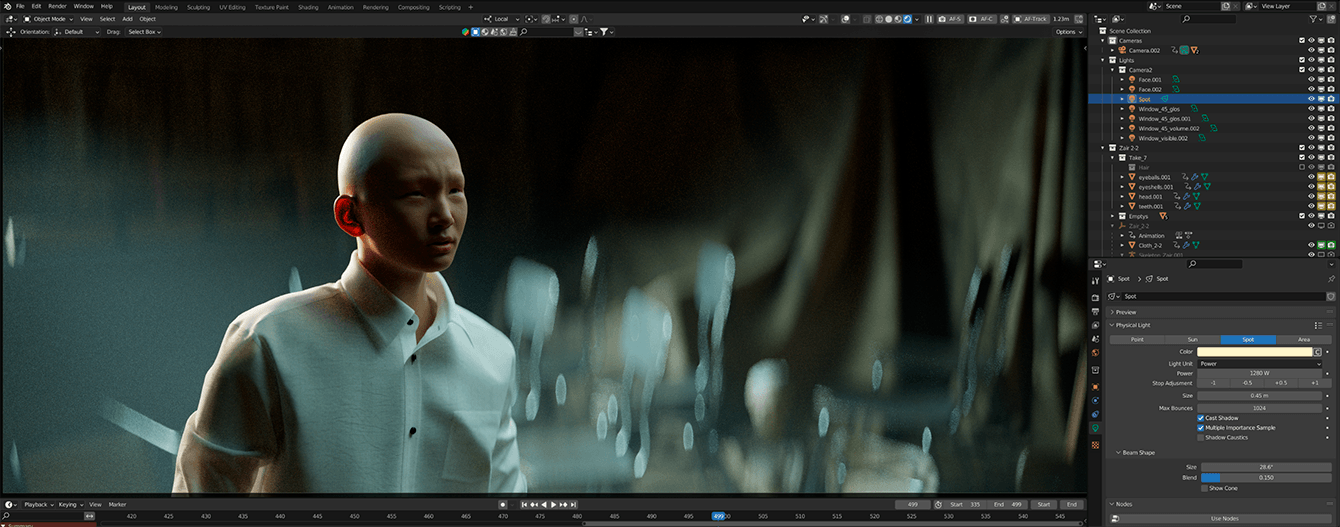Switch to the Shading workspace tab
This screenshot has width=1340, height=527.
(308, 7)
